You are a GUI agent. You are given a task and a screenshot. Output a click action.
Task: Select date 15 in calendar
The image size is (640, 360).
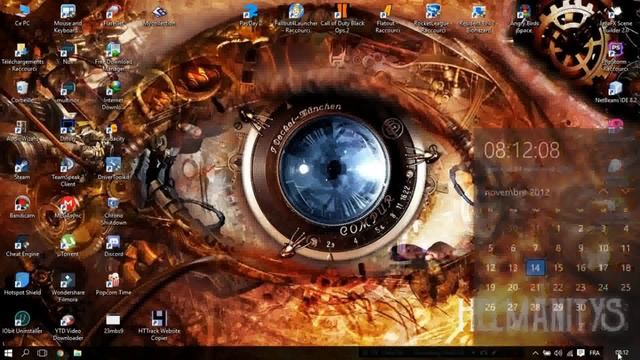click(x=558, y=268)
